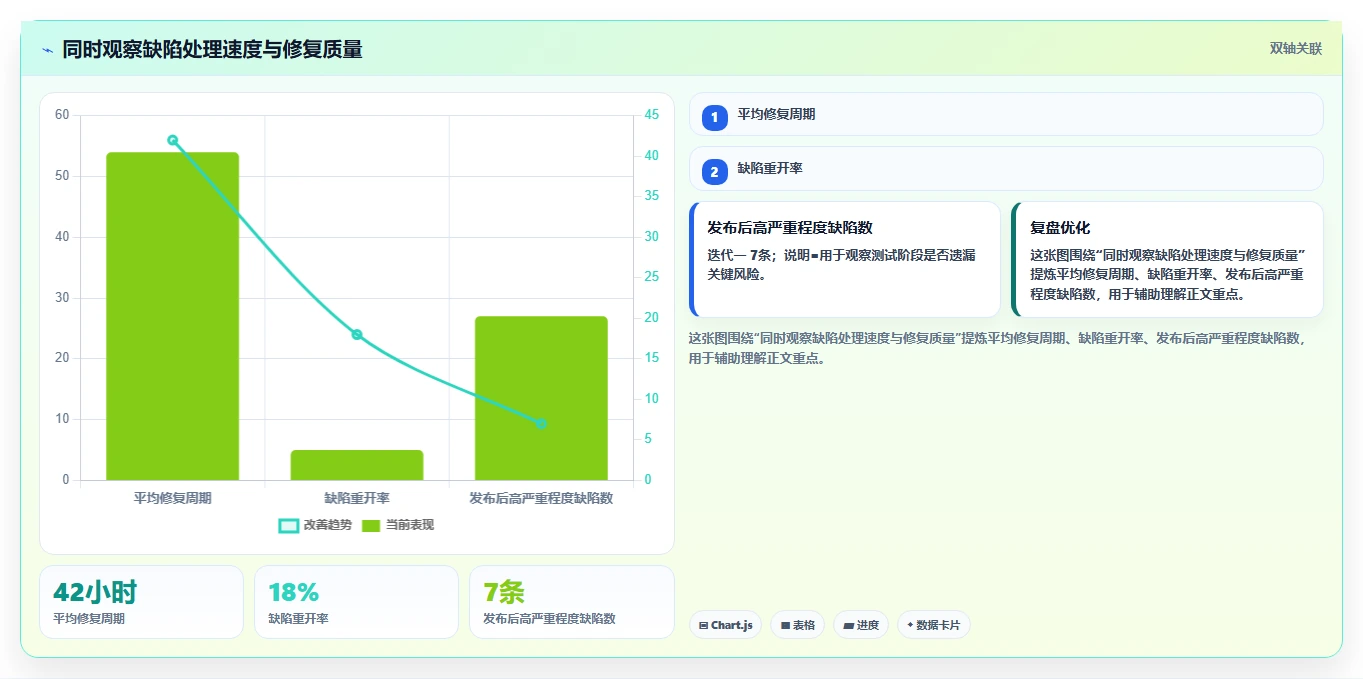The height and width of the screenshot is (679, 1363).
Task: Click the trend line point on the 发布后高严重程度缺陷数 bar
Action: [x=541, y=424]
